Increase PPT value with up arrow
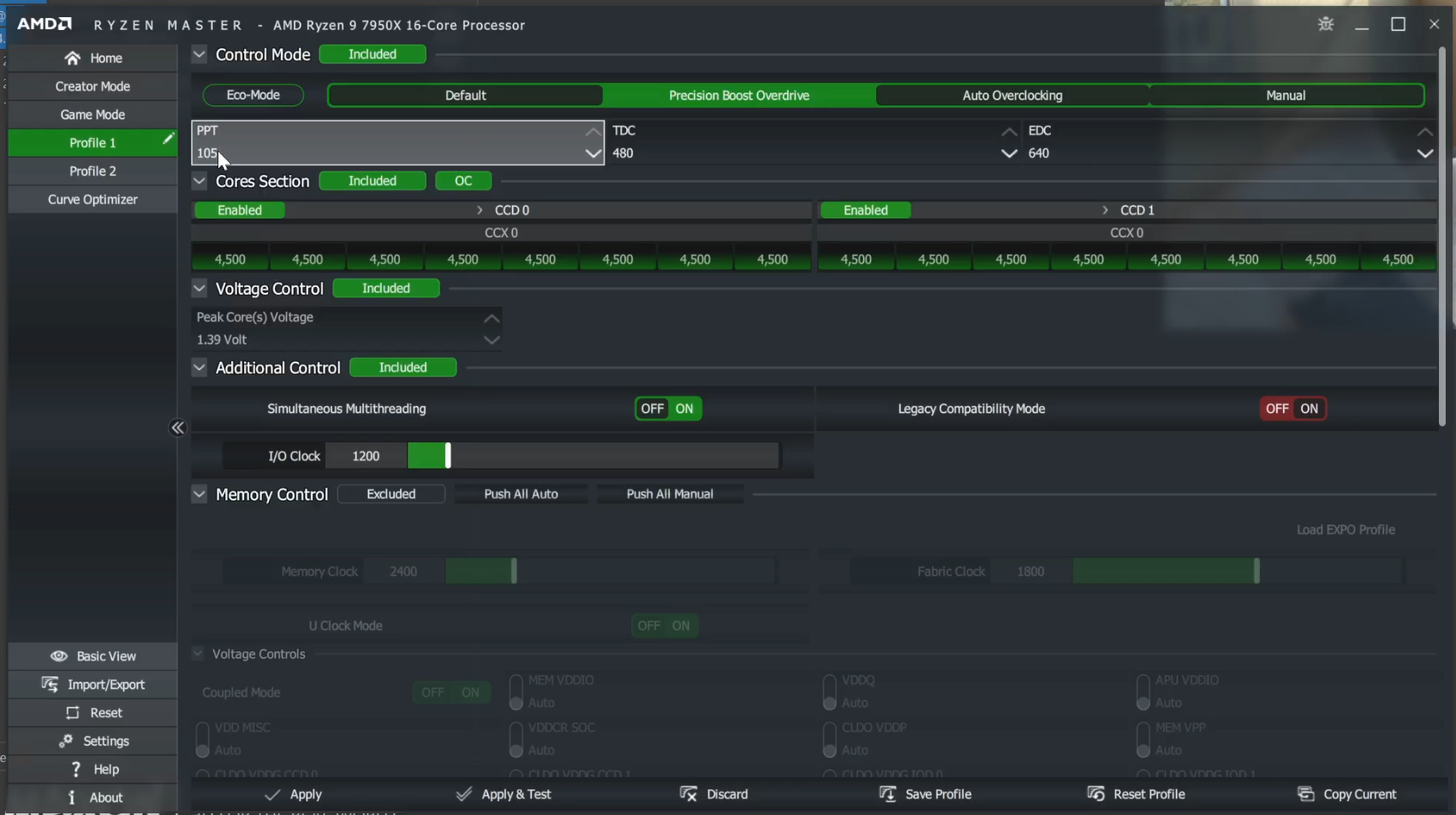 593,132
